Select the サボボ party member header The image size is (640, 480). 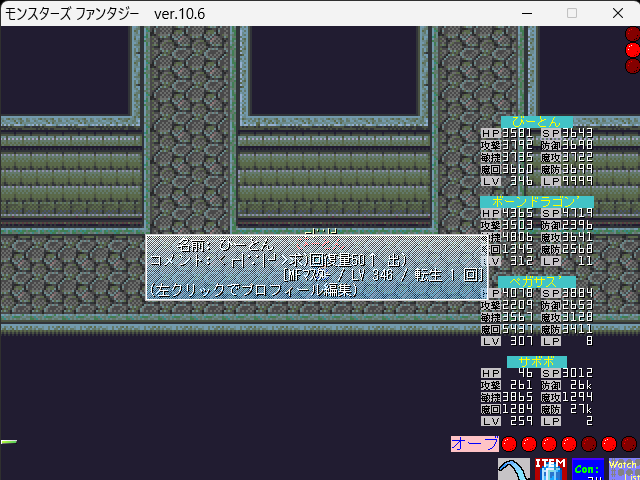(537, 362)
